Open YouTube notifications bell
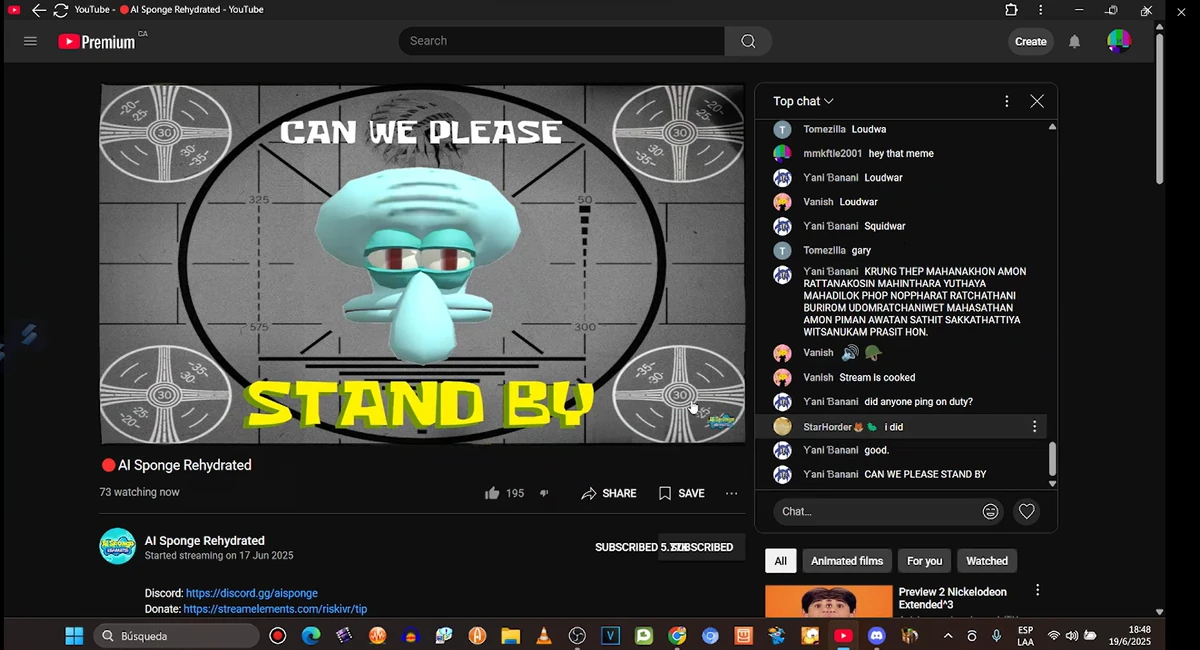1200x650 pixels. pyautogui.click(x=1073, y=41)
